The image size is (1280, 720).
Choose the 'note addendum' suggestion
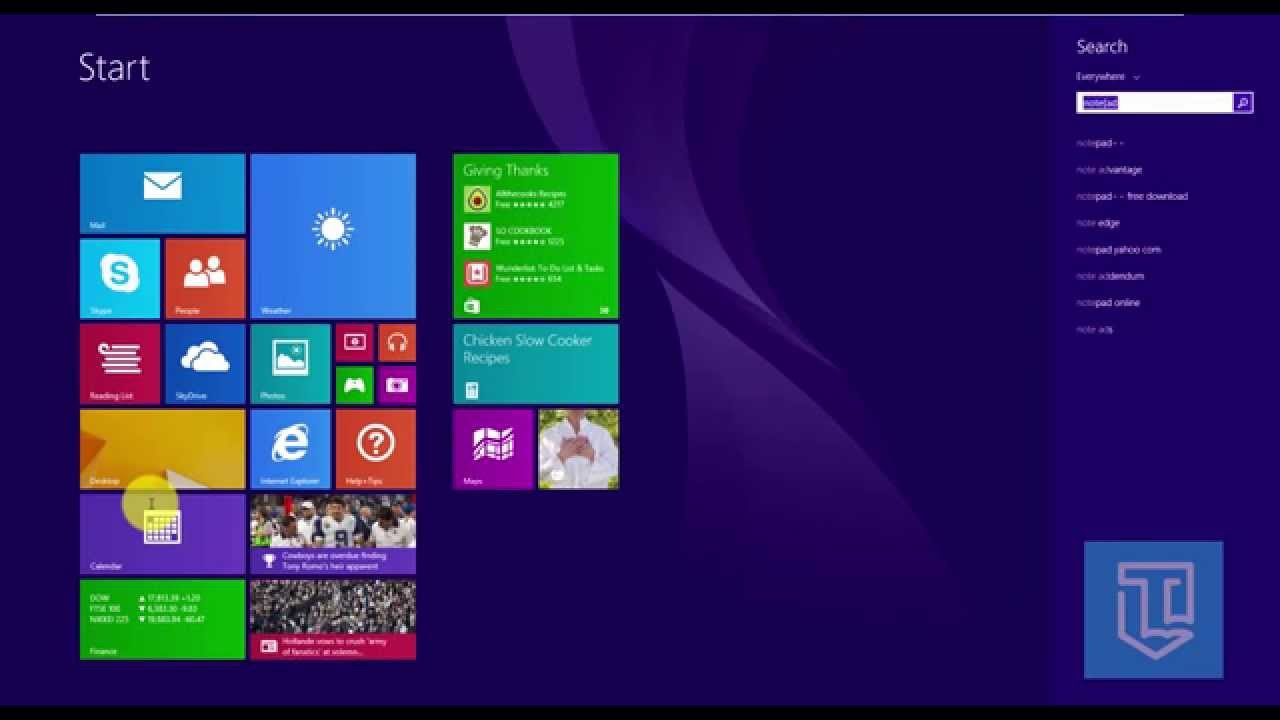pos(1110,276)
